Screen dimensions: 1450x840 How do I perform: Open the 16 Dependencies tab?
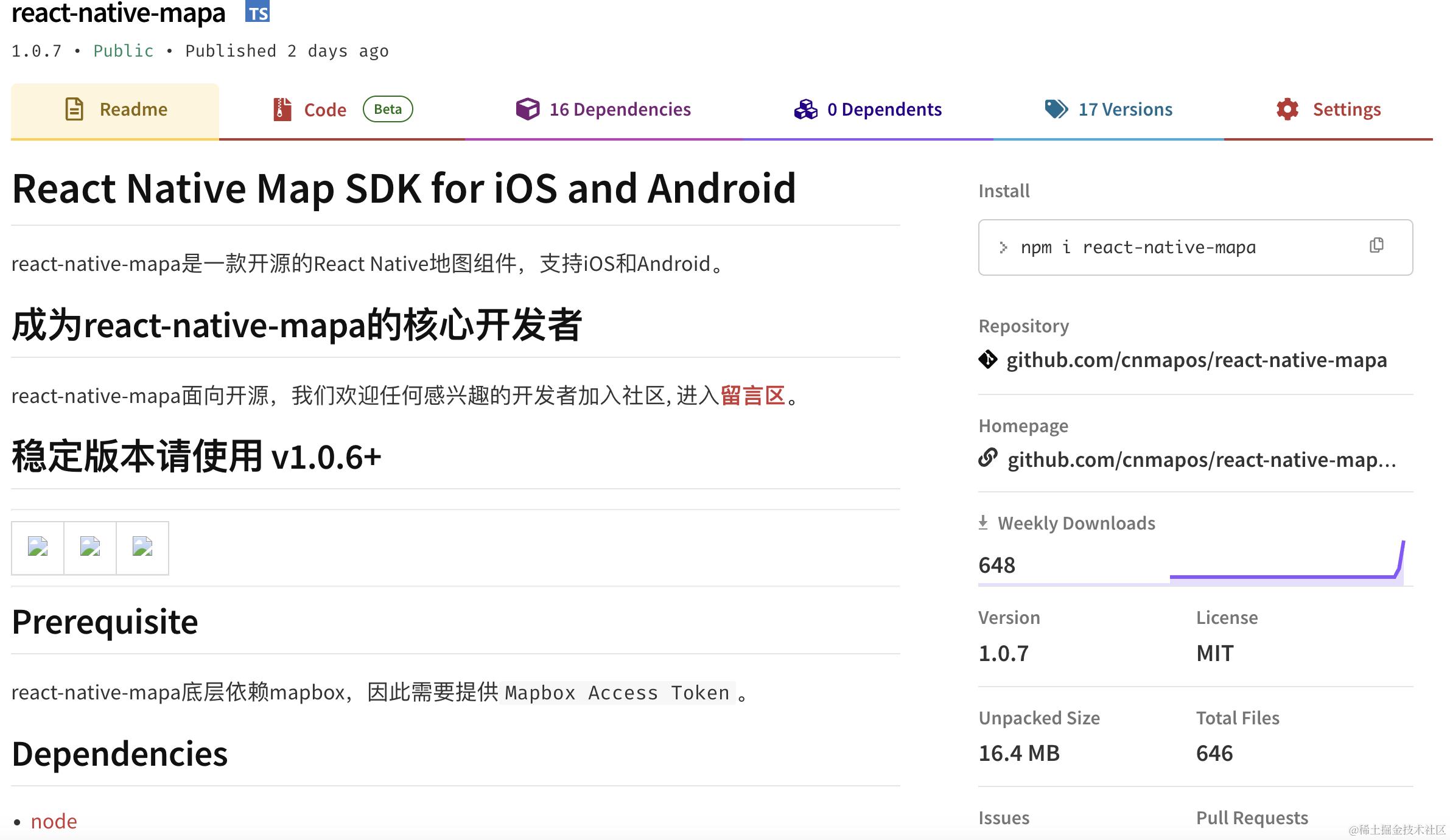(620, 110)
